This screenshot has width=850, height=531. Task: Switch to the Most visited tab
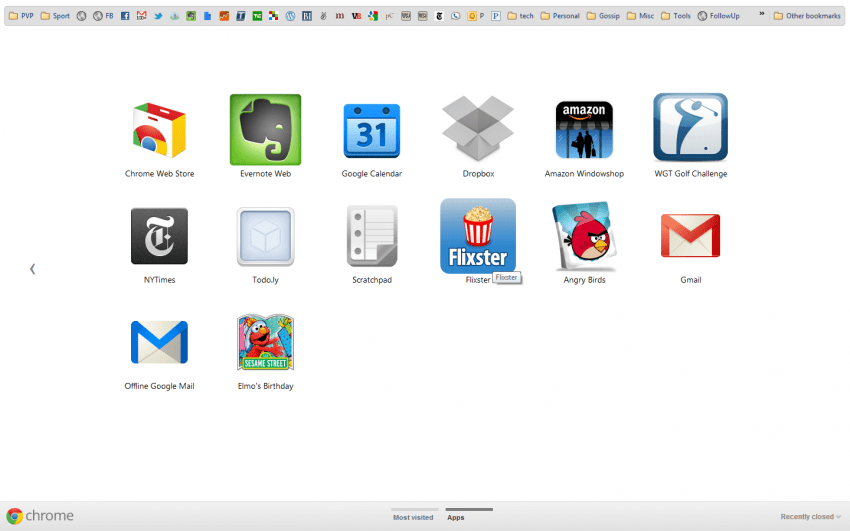pos(413,517)
